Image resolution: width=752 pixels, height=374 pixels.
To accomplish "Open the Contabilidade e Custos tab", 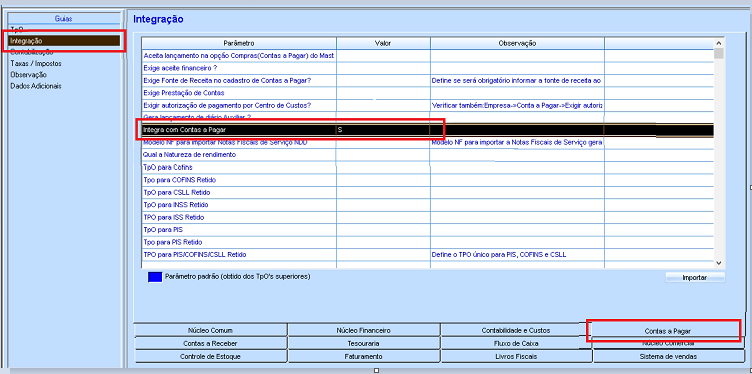I will pyautogui.click(x=516, y=330).
